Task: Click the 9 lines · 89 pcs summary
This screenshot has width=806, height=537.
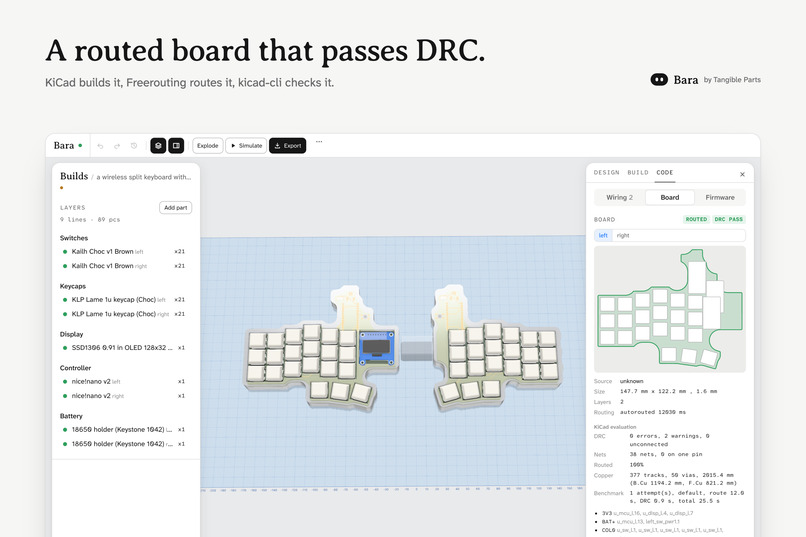Action: 90,219
